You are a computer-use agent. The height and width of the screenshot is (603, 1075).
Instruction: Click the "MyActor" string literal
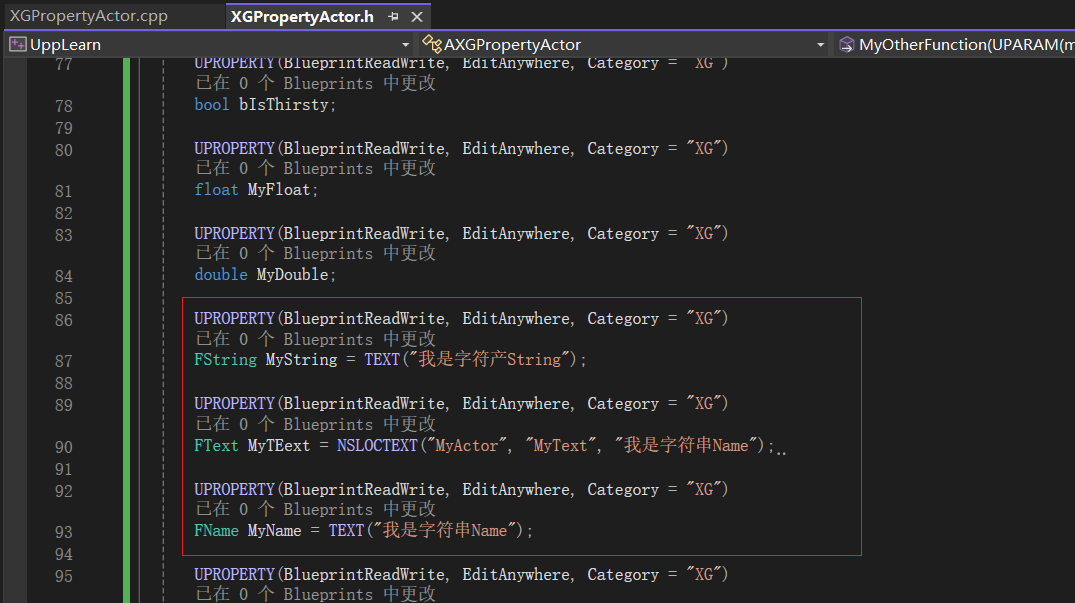pos(467,445)
